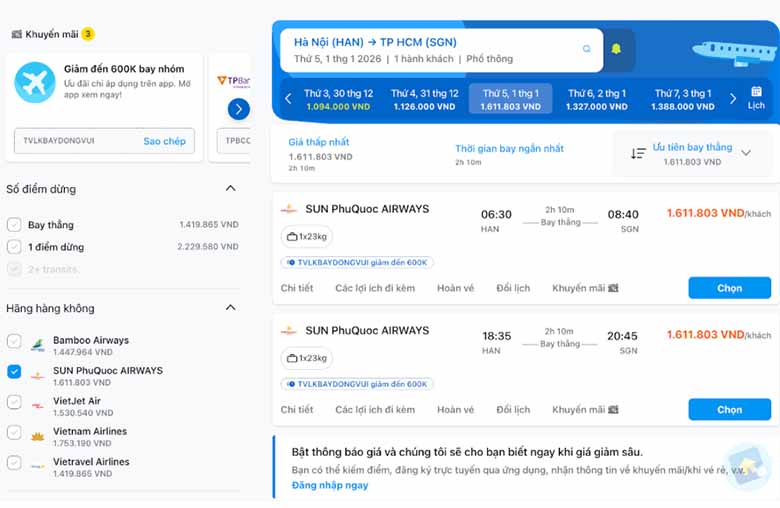Click the price alert bell icon

click(616, 49)
